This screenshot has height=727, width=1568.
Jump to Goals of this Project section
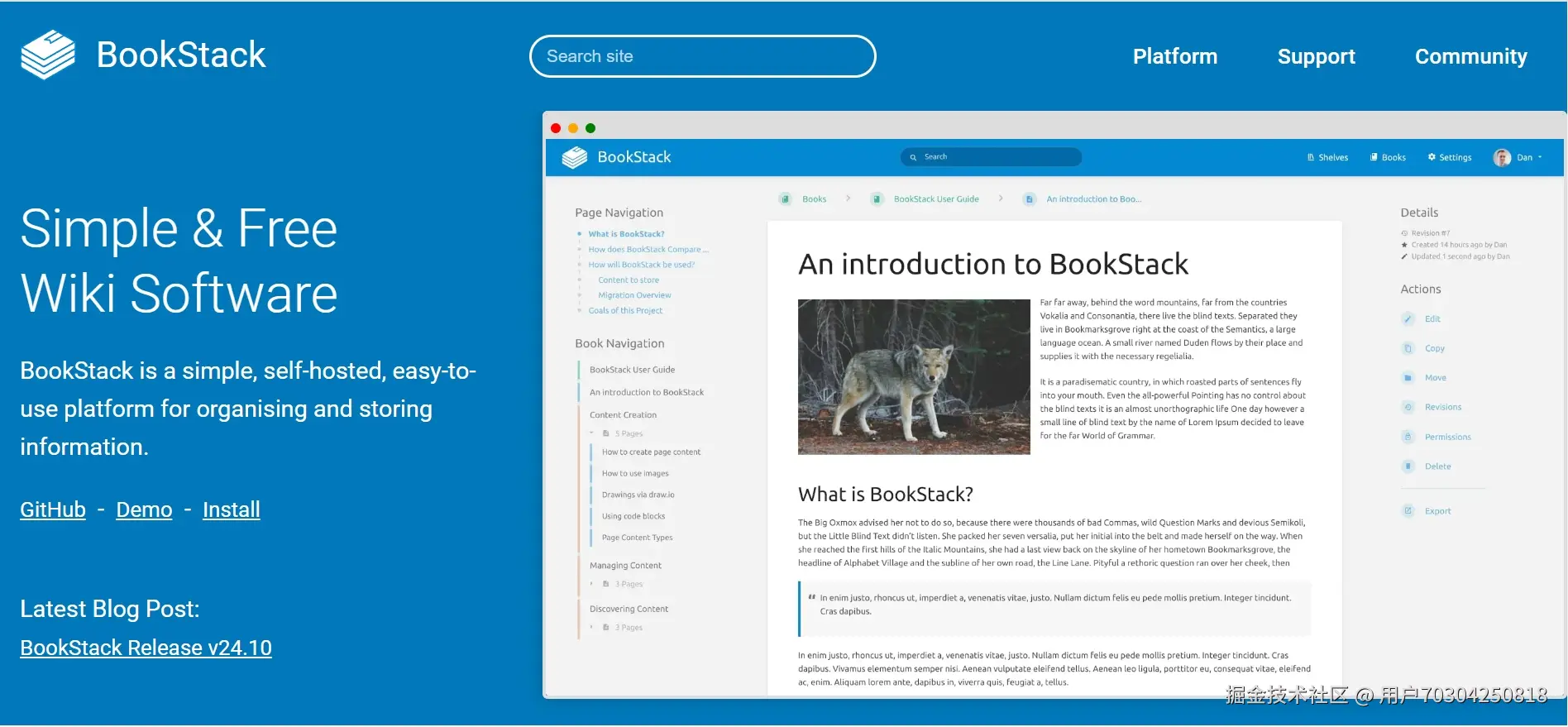point(625,311)
